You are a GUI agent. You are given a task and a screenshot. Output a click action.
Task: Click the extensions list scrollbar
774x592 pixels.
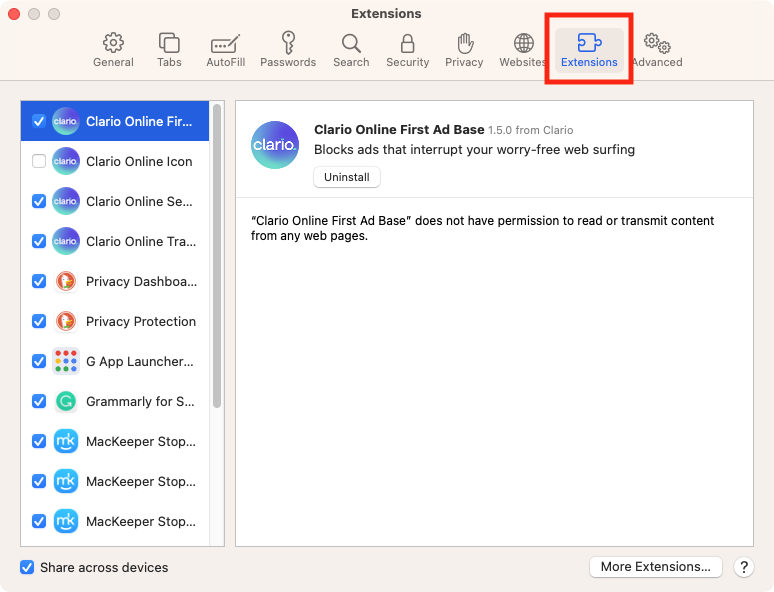(x=217, y=256)
